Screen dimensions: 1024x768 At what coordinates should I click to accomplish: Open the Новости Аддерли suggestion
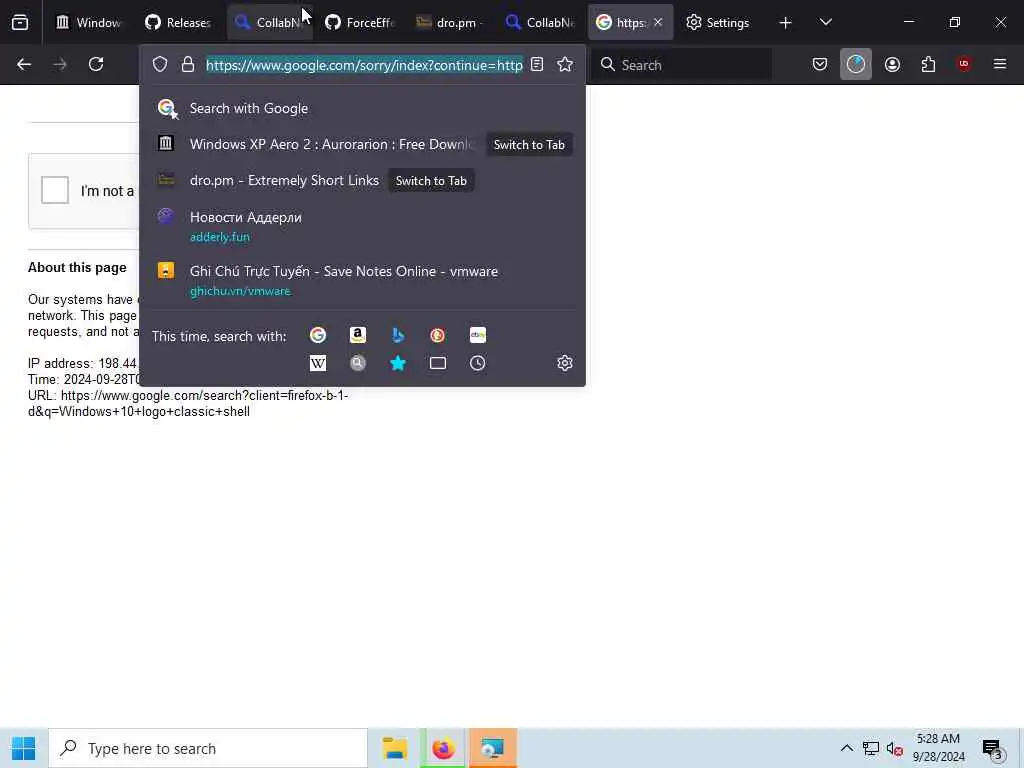[362, 226]
